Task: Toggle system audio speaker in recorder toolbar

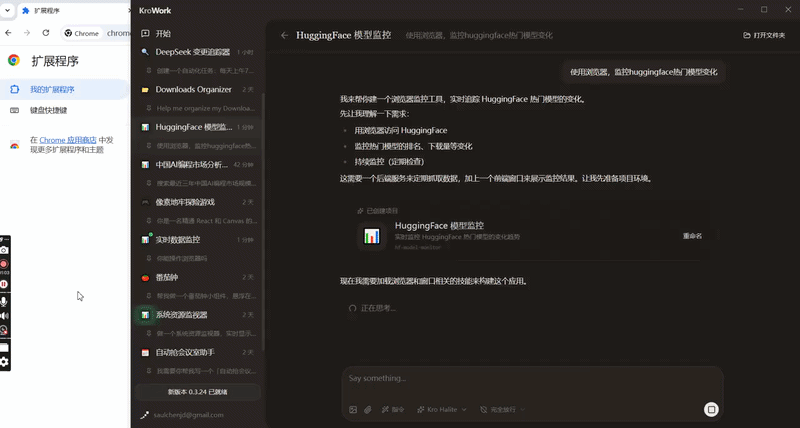Action: pos(4,316)
